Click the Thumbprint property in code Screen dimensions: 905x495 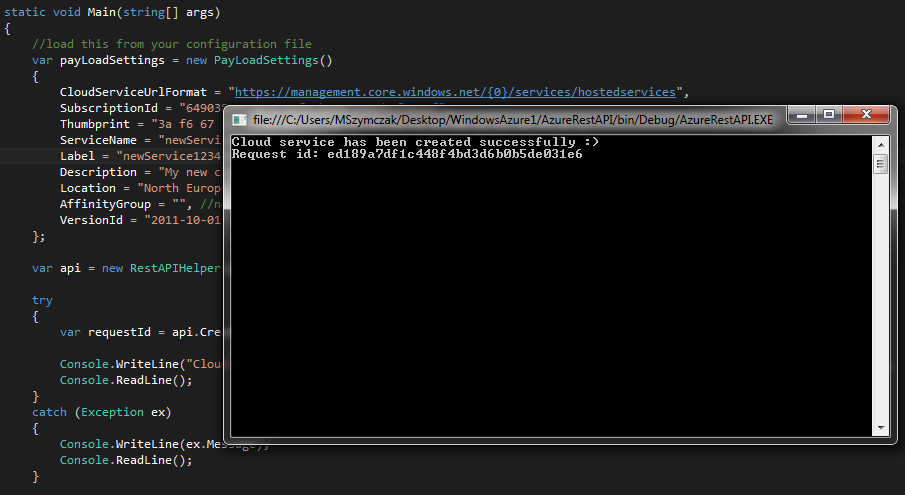point(95,124)
